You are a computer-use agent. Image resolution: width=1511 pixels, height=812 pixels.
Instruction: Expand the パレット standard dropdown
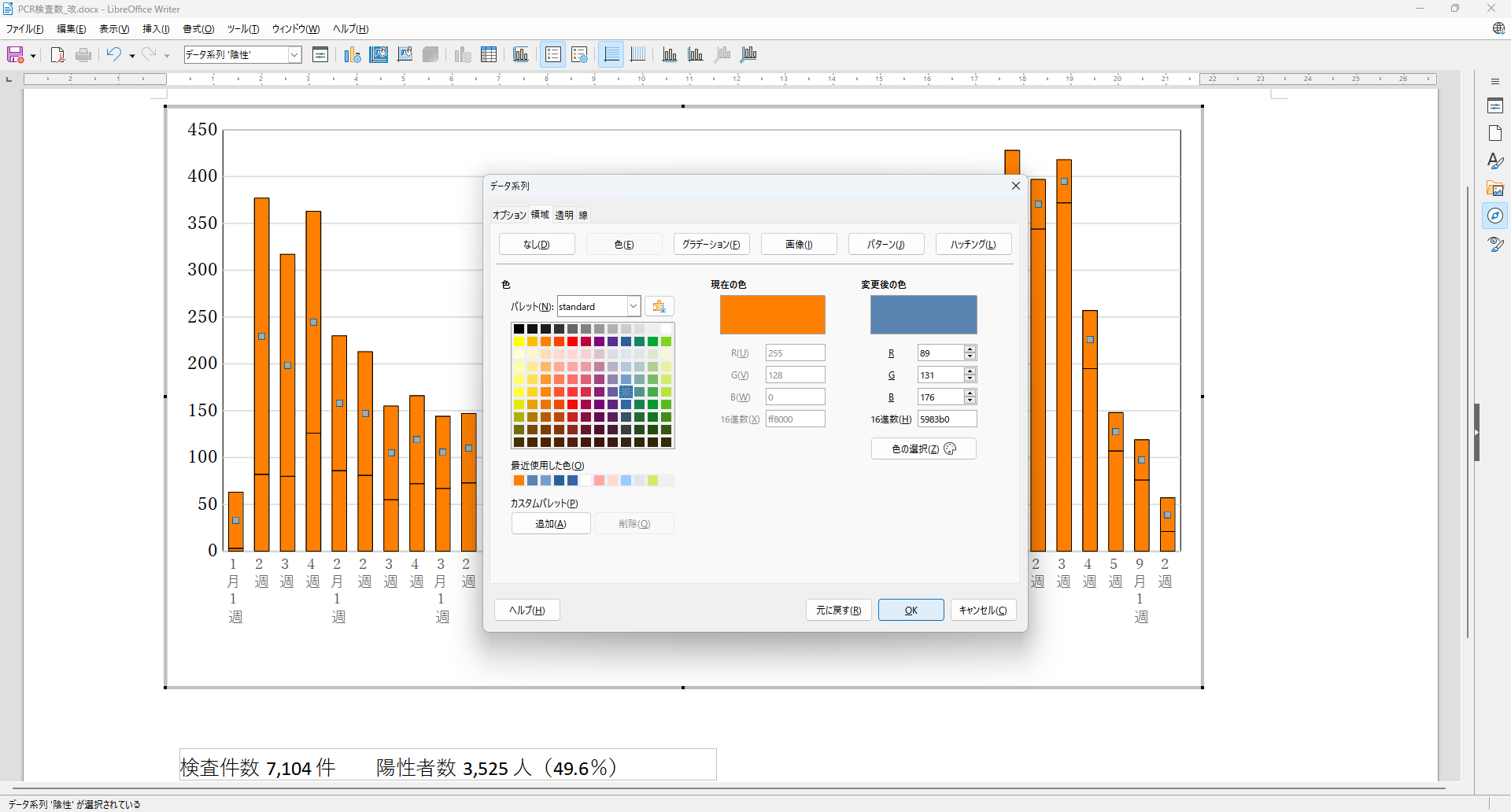tap(633, 307)
